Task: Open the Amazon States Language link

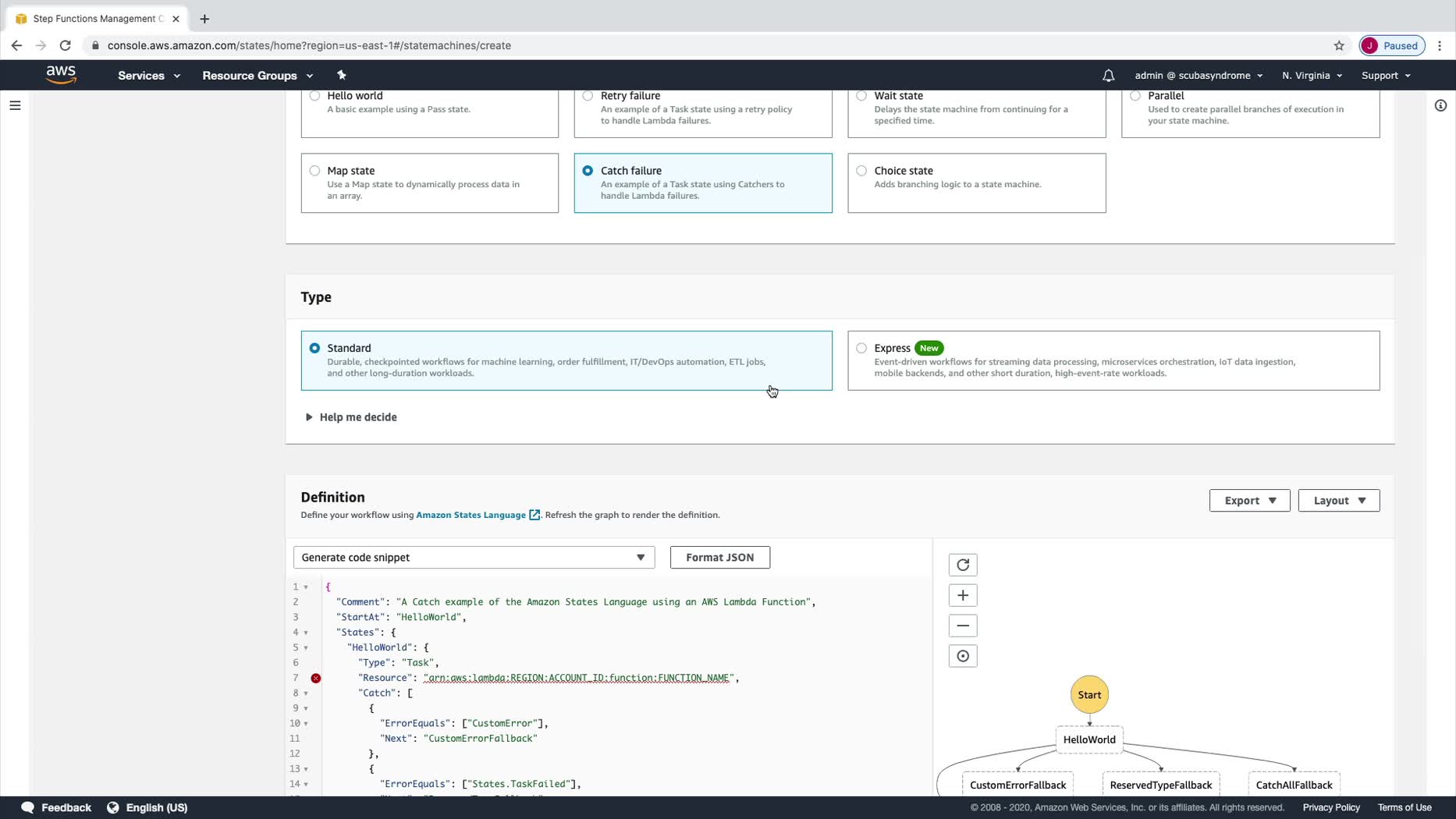Action: (x=471, y=515)
